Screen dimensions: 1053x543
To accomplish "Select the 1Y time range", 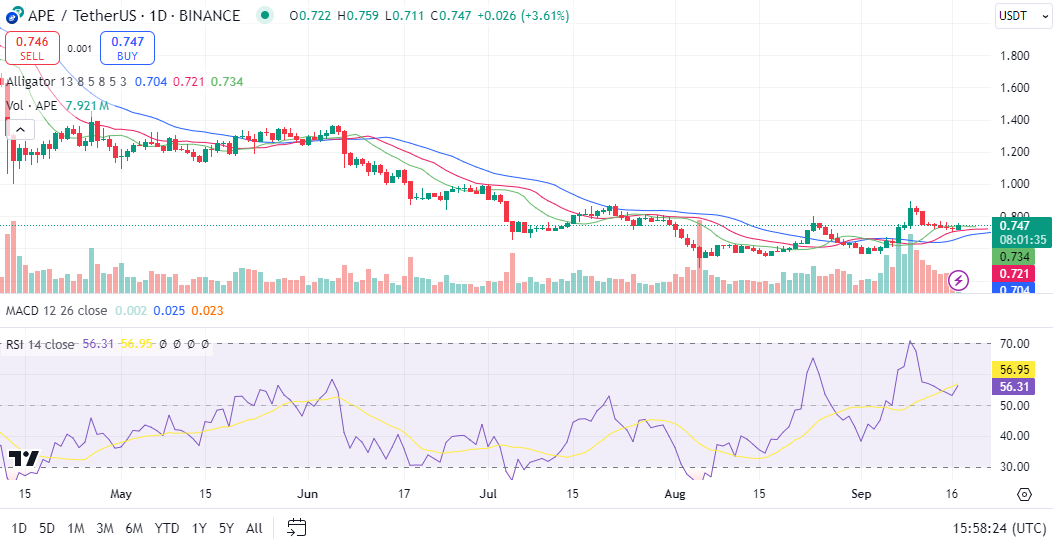I will (199, 528).
